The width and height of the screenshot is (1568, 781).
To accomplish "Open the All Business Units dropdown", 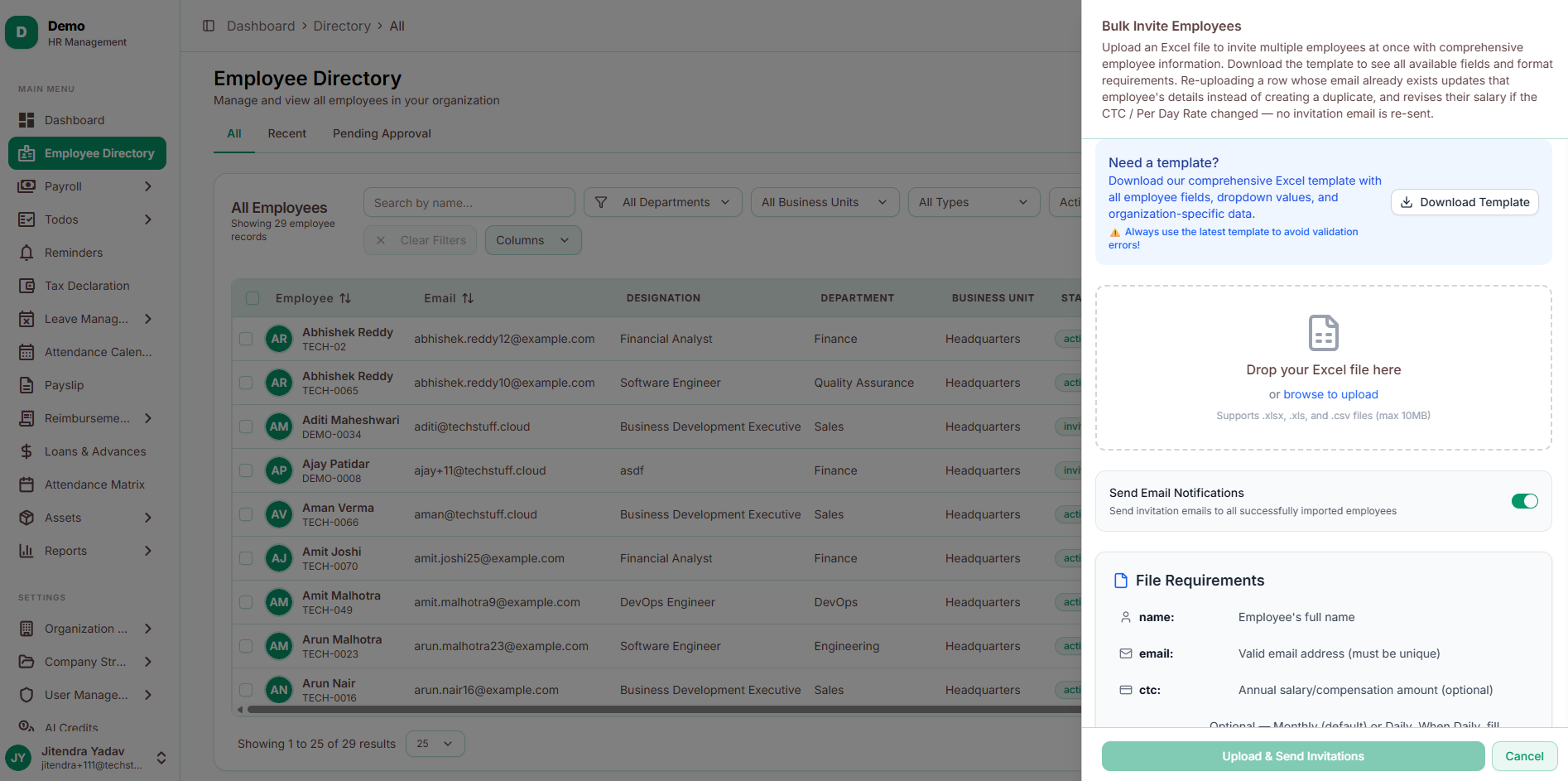I will pyautogui.click(x=825, y=202).
